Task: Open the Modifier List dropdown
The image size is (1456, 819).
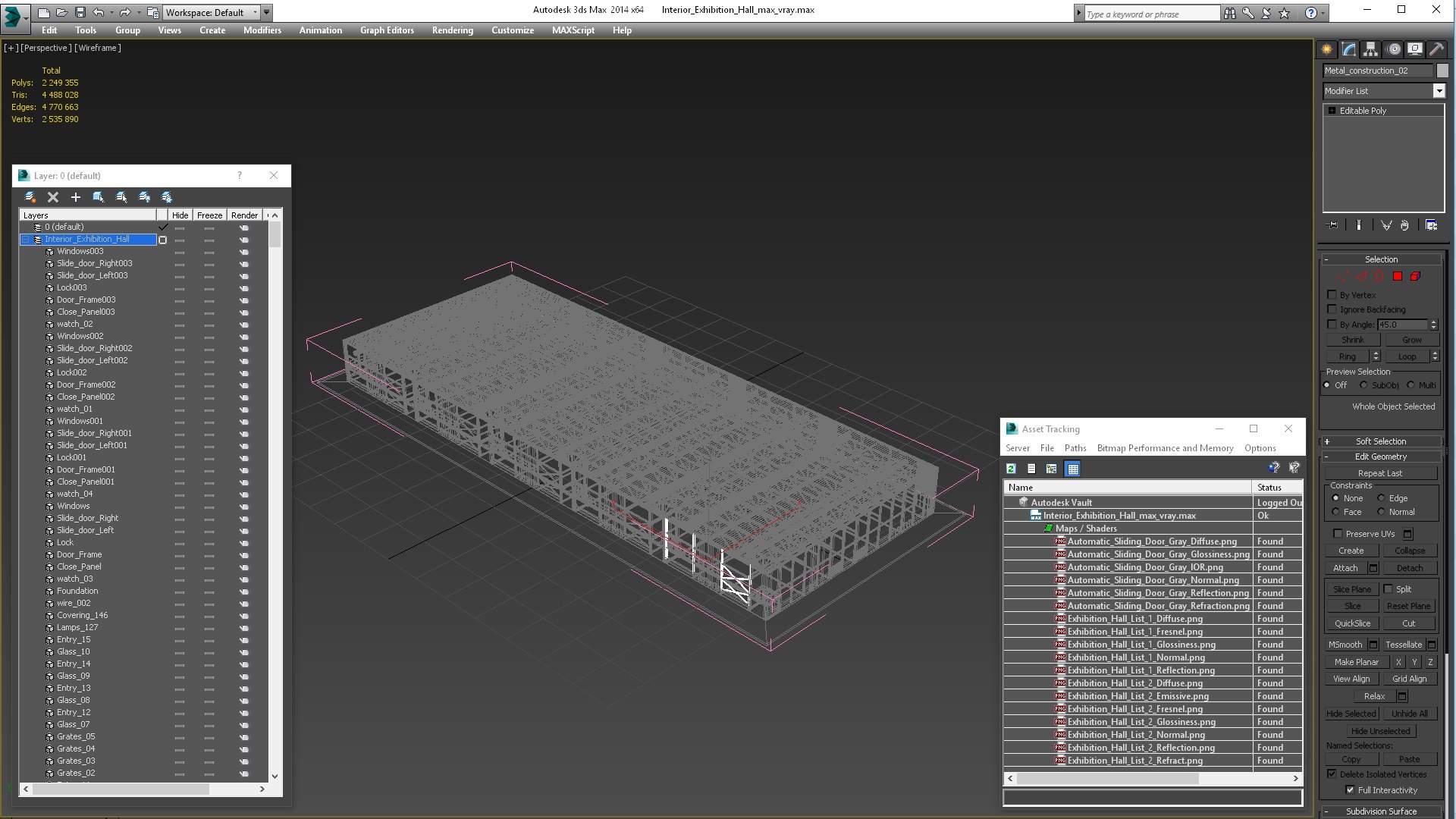Action: (1439, 91)
